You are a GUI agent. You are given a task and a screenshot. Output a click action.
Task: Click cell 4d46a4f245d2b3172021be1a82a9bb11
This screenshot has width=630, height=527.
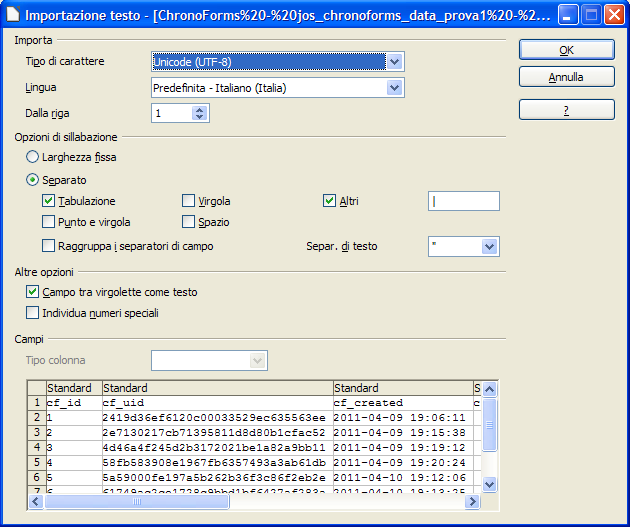coord(218,447)
